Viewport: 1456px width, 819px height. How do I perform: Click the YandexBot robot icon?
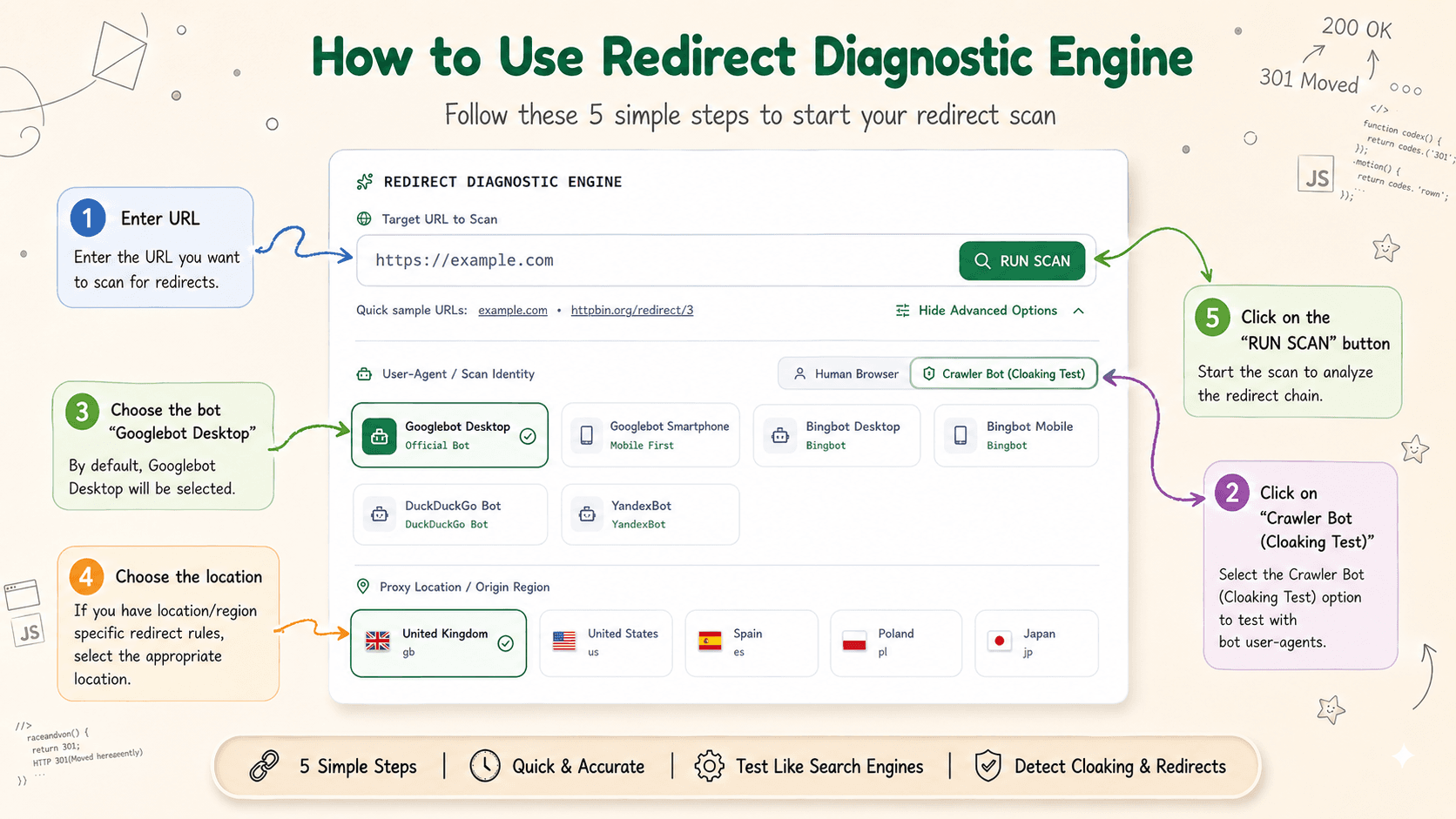click(588, 514)
